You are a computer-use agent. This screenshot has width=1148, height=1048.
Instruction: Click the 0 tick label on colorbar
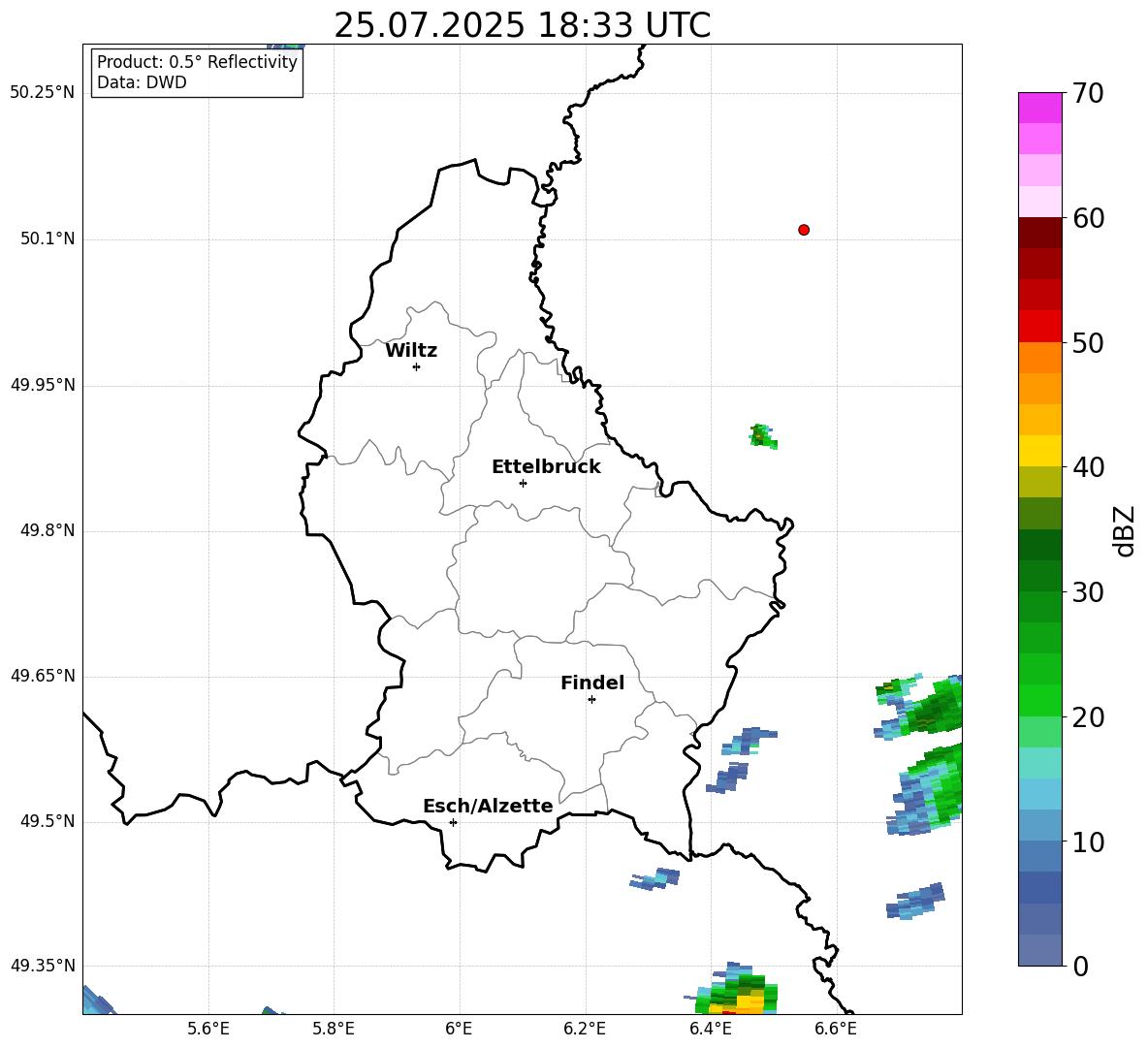[1081, 966]
